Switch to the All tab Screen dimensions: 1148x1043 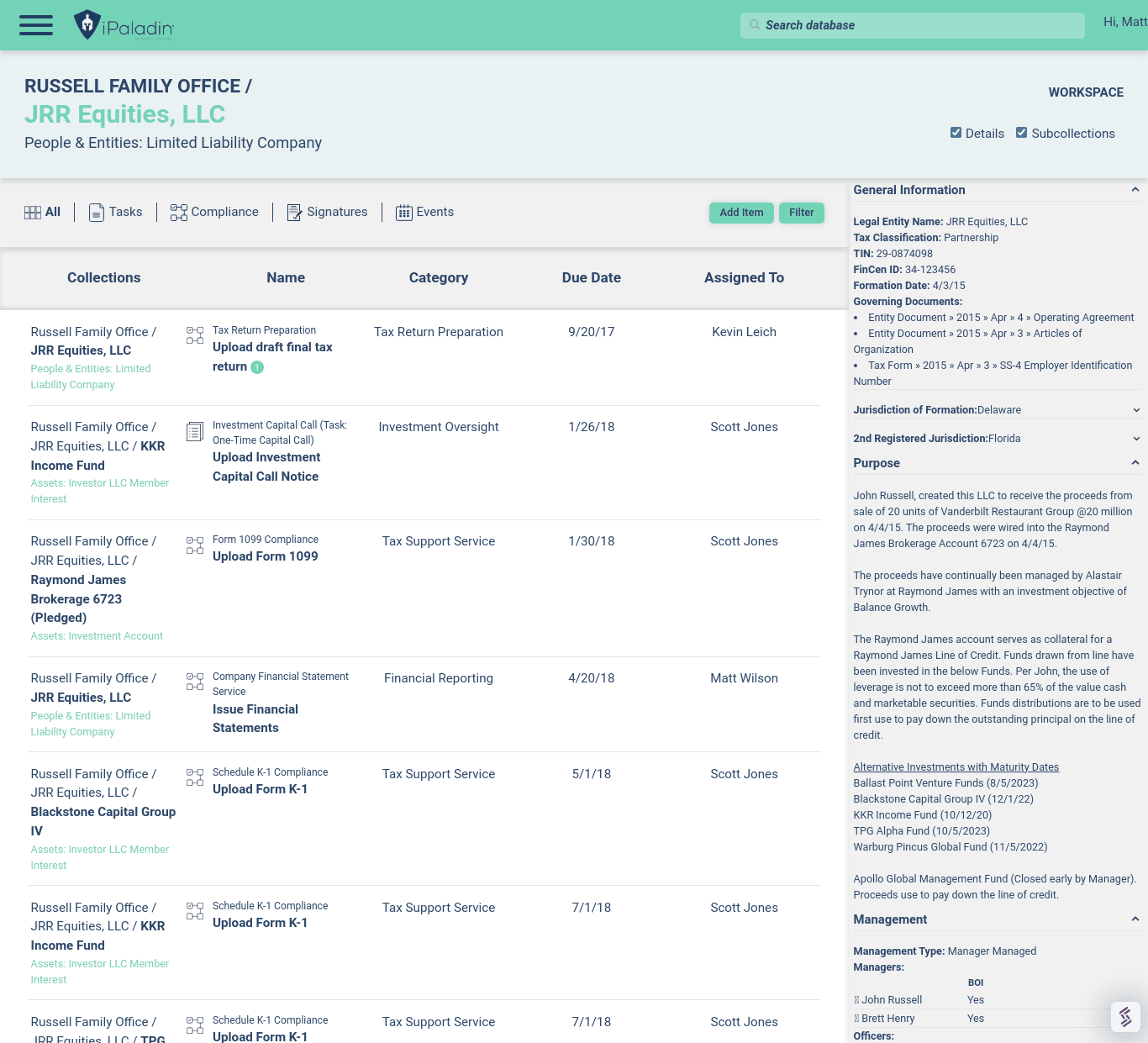point(43,212)
